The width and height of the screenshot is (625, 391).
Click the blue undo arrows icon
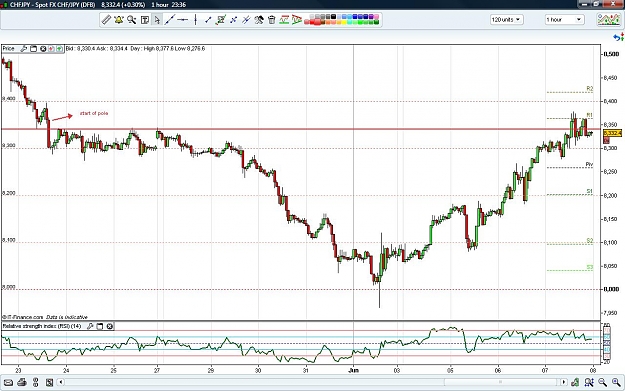click(x=619, y=37)
